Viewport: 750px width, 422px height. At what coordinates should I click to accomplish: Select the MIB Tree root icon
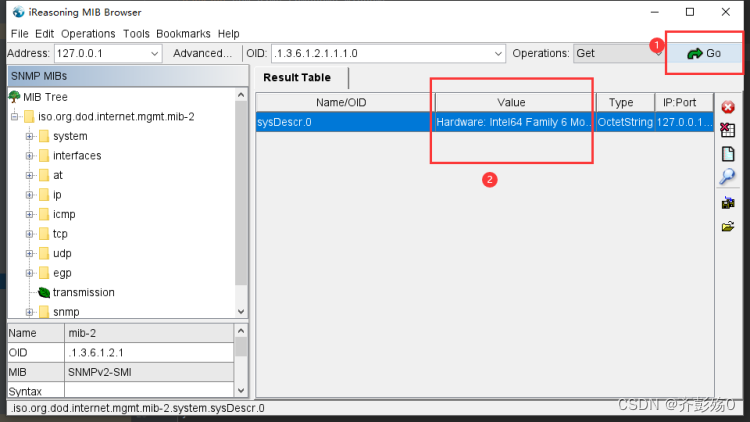point(14,97)
